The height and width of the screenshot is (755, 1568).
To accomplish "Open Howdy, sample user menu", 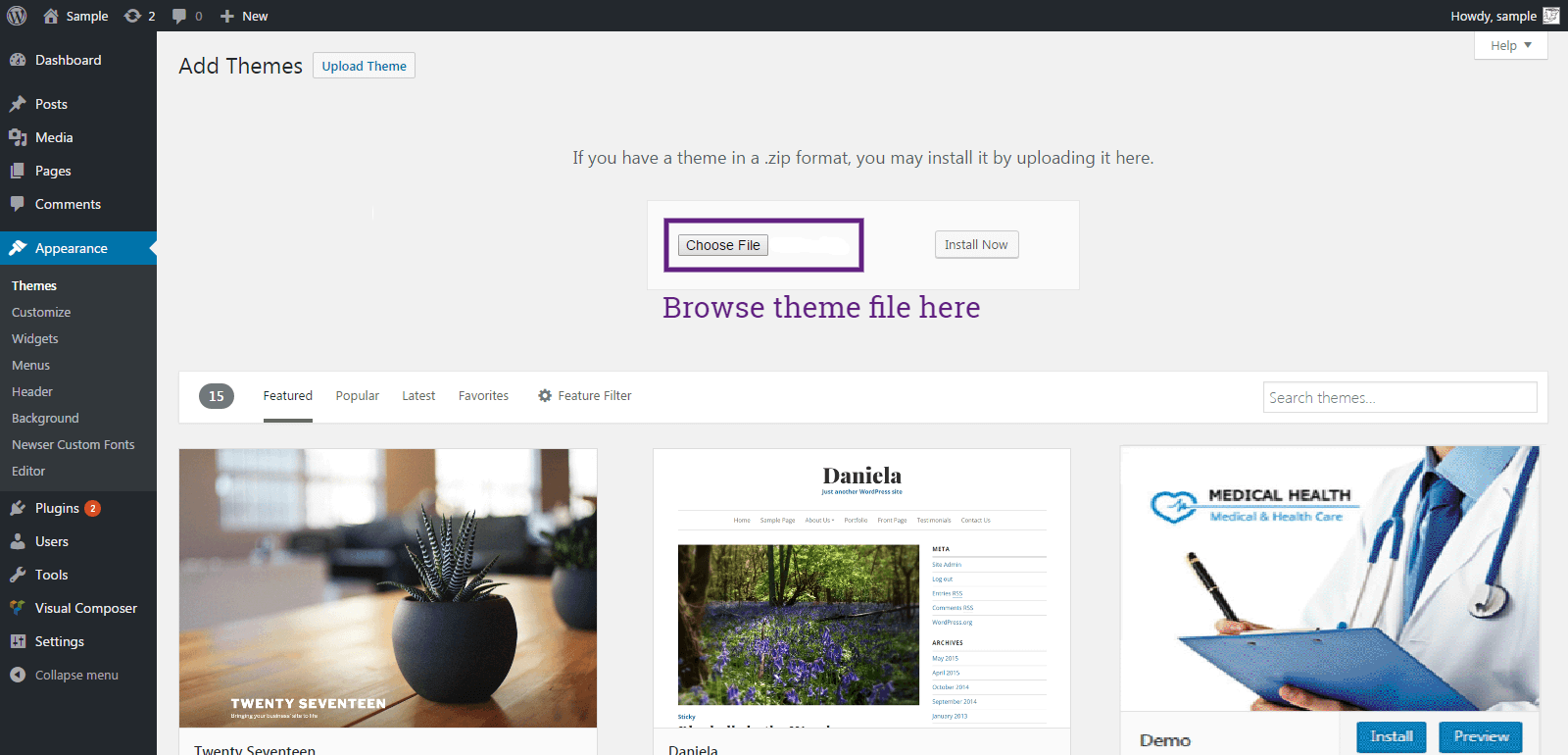I will coord(1504,16).
